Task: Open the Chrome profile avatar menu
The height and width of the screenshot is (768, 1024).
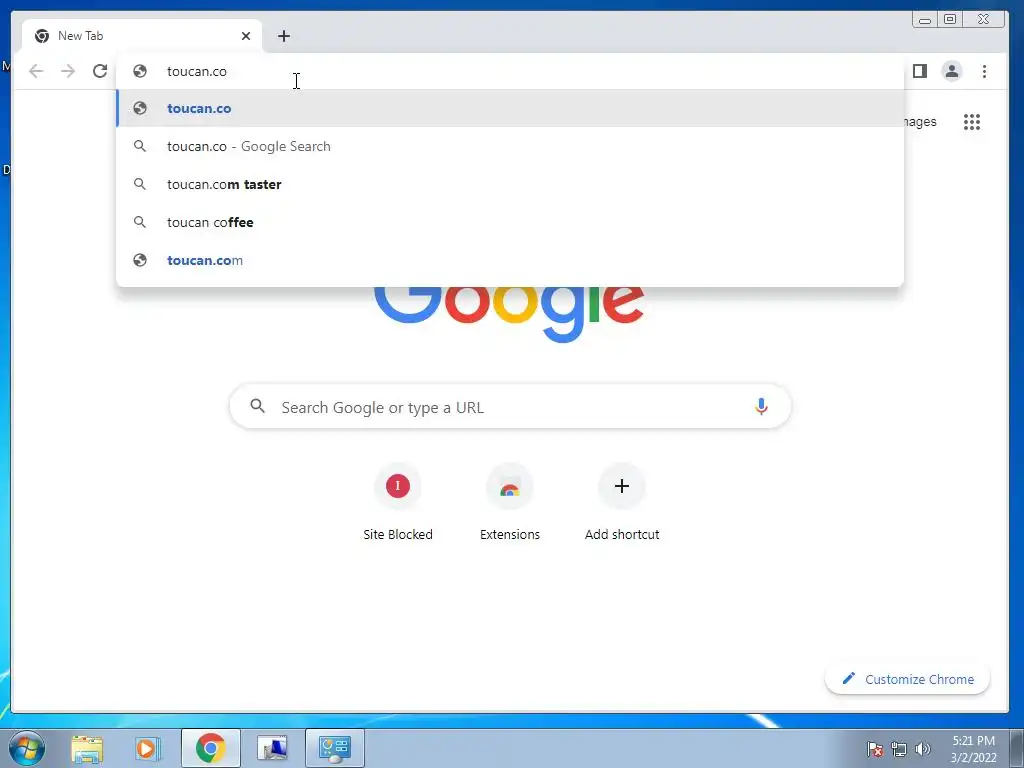Action: pos(952,71)
